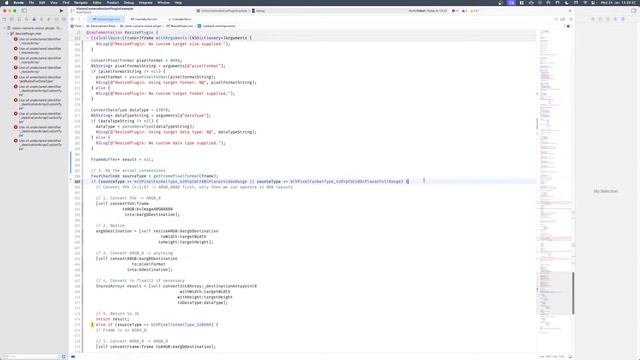The height and width of the screenshot is (360, 640).
Task: Click the related items icon before tabs
Action: [x=72, y=19]
